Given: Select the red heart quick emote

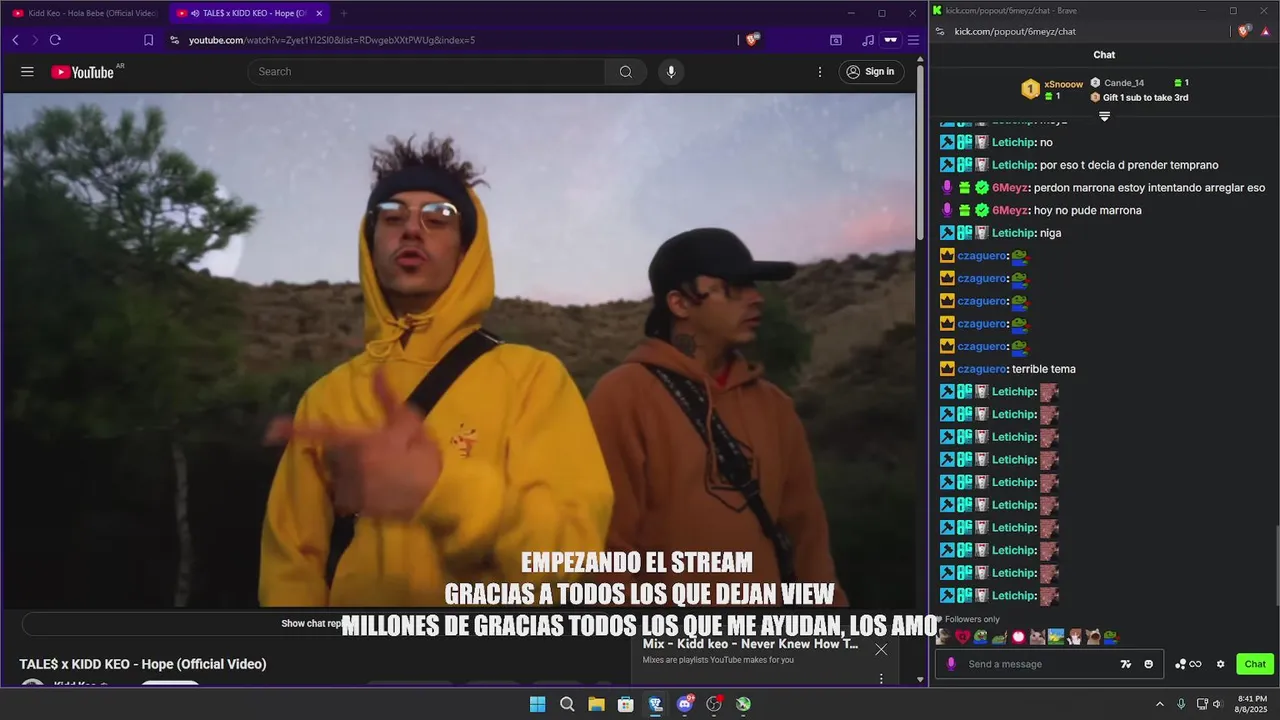Looking at the screenshot, I should (962, 637).
